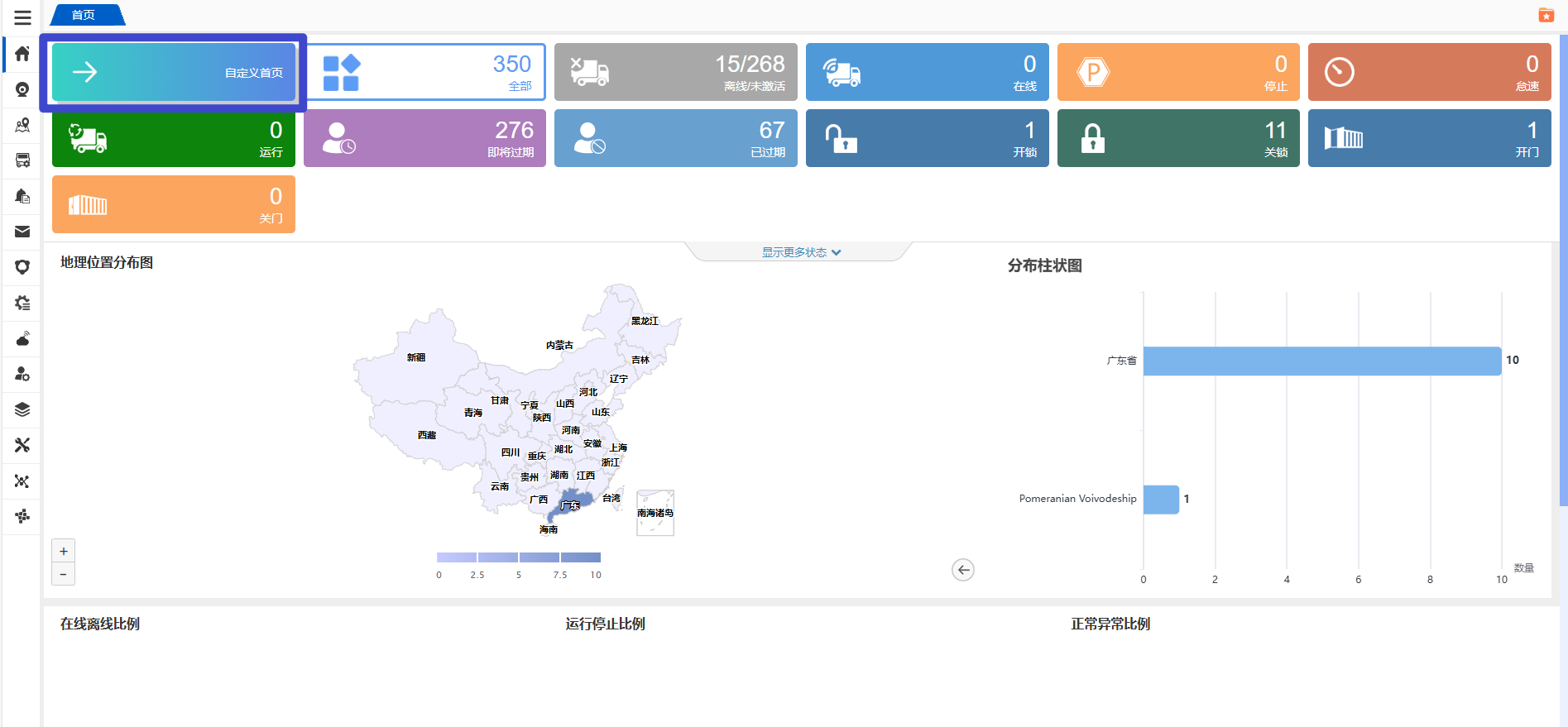The width and height of the screenshot is (1568, 727).
Task: Zoom out the map with minus button
Action: [x=64, y=574]
